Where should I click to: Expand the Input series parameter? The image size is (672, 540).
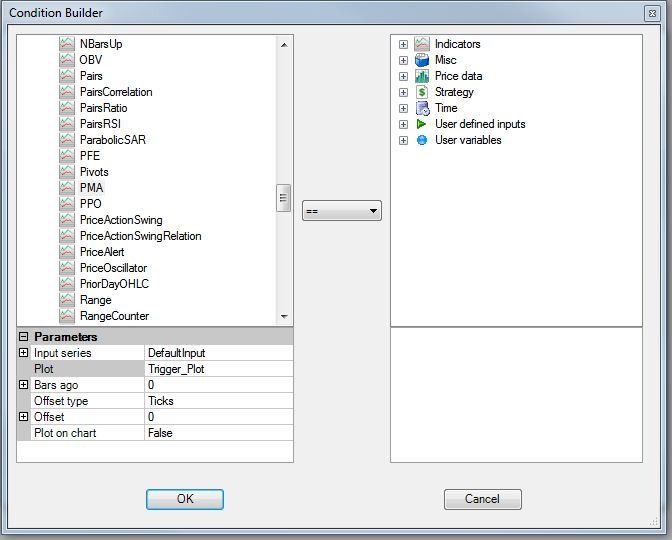pyautogui.click(x=24, y=353)
